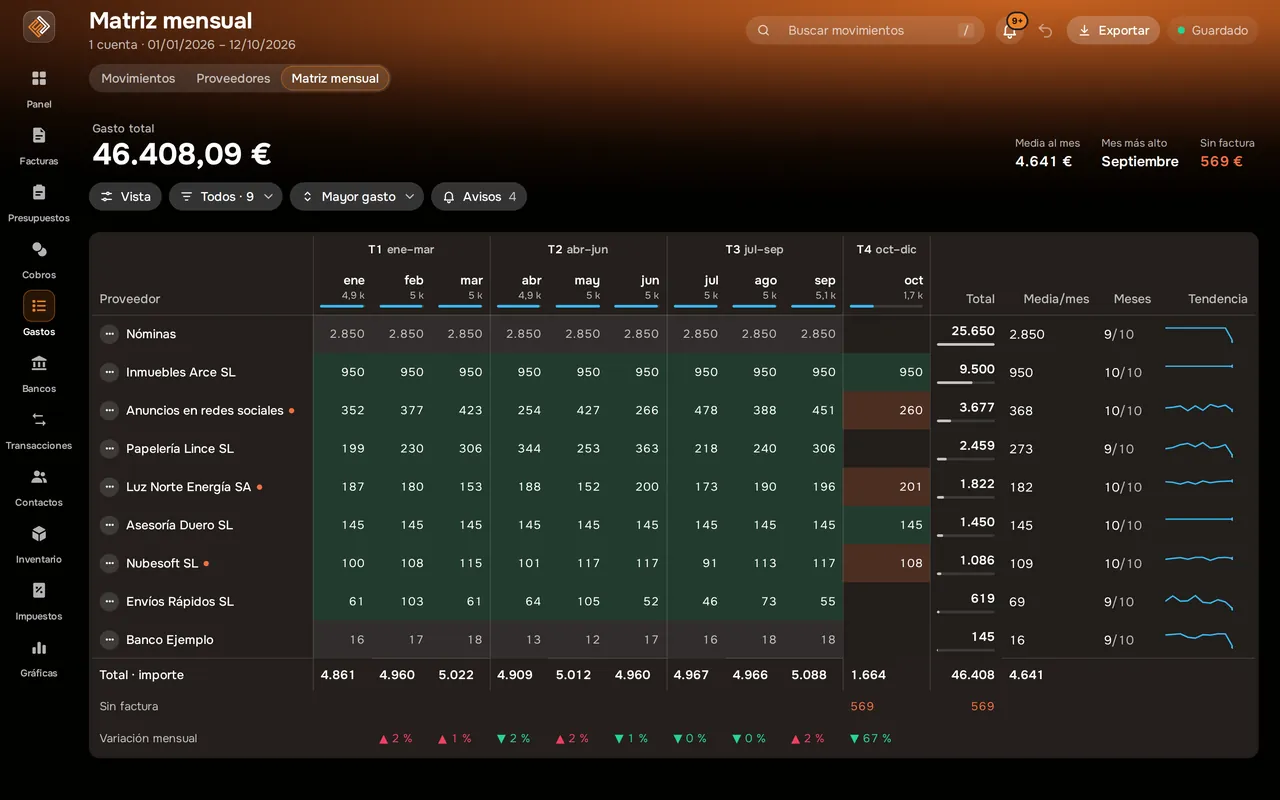
Task: Open the Transacciones sidebar icon
Action: (39, 421)
